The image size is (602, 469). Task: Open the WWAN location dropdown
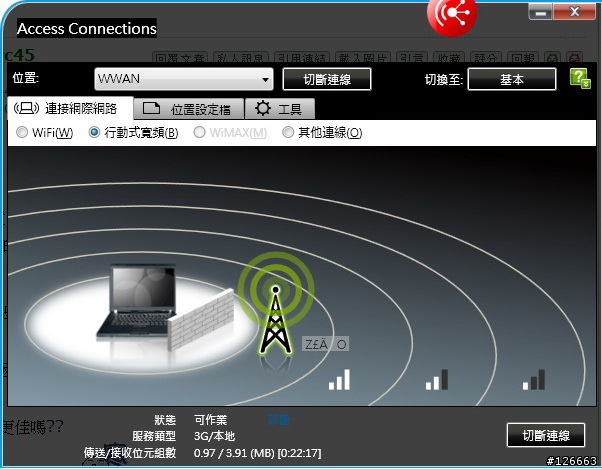coord(184,79)
